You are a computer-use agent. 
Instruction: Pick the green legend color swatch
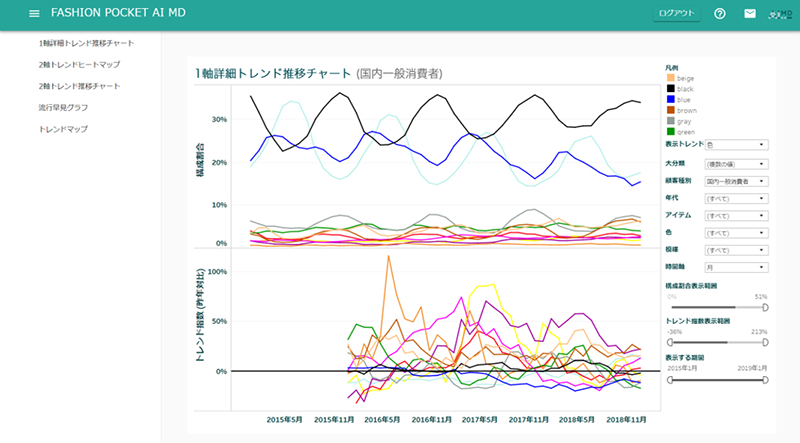670,131
